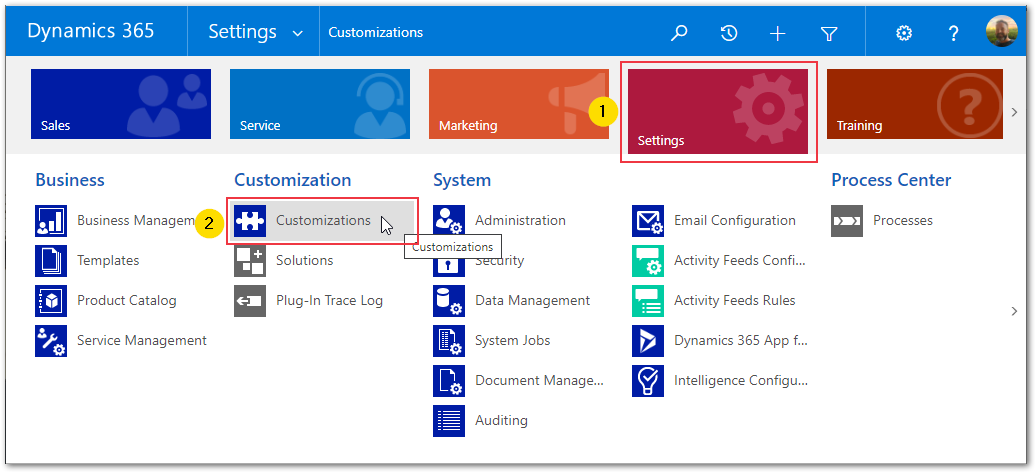Image resolution: width=1036 pixels, height=473 pixels.
Task: Open the Marketing tile
Action: [x=519, y=104]
